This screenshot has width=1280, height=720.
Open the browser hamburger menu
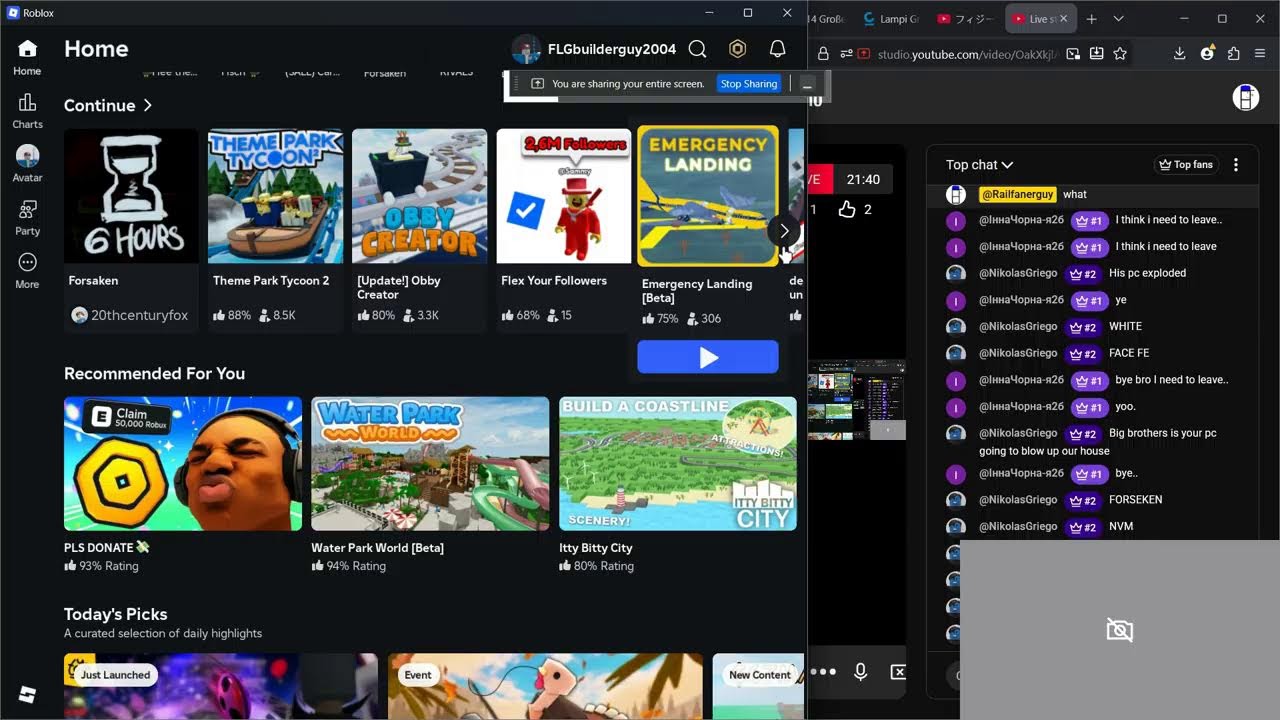click(1260, 54)
